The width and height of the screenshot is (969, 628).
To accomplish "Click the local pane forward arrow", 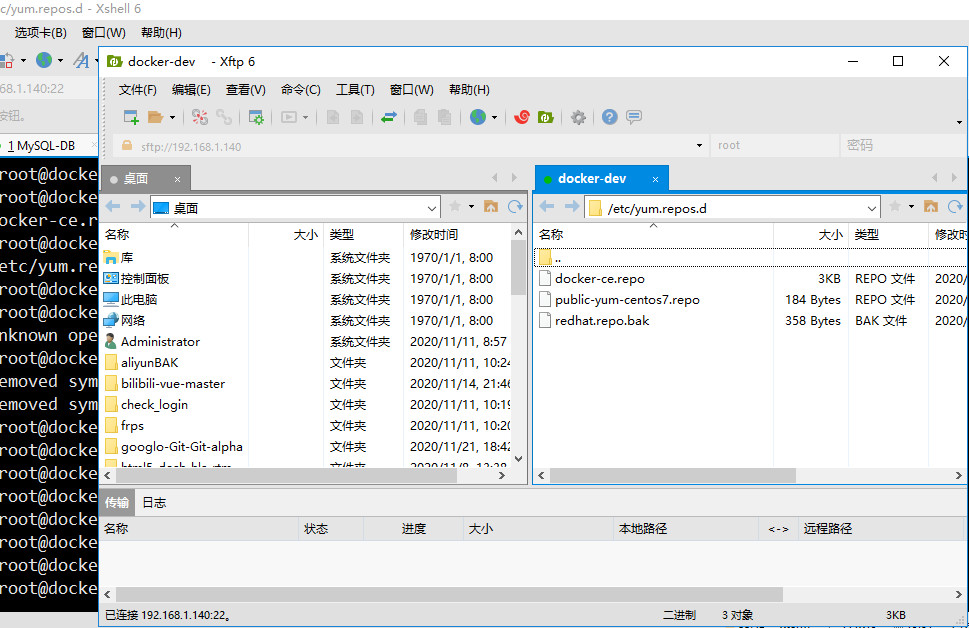I will [138, 206].
